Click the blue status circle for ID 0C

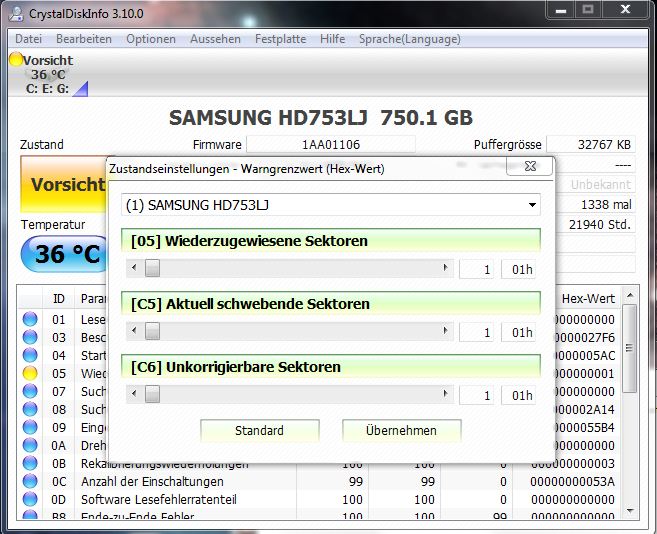click(30, 482)
